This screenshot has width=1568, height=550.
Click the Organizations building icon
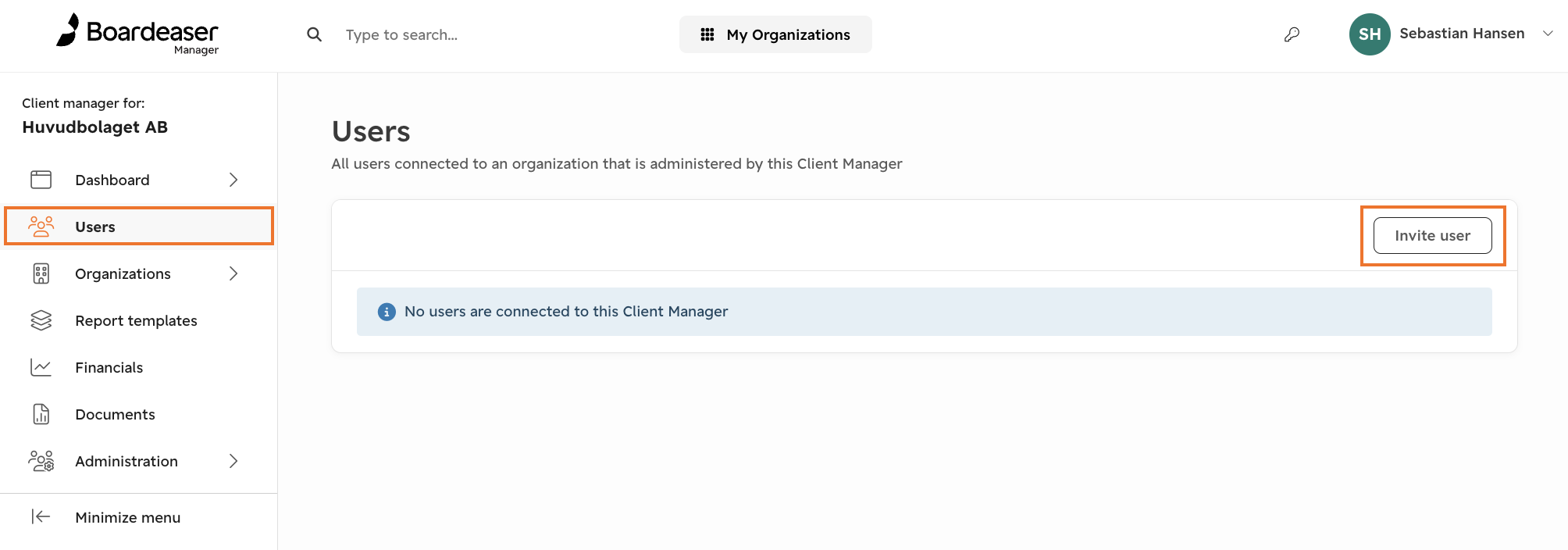[x=41, y=273]
